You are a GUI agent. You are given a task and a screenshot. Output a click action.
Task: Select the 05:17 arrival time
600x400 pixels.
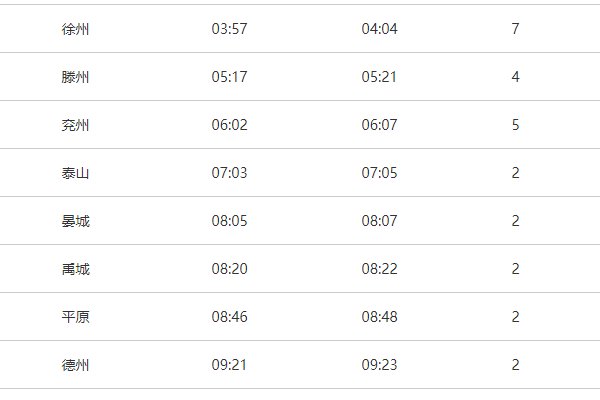(229, 77)
